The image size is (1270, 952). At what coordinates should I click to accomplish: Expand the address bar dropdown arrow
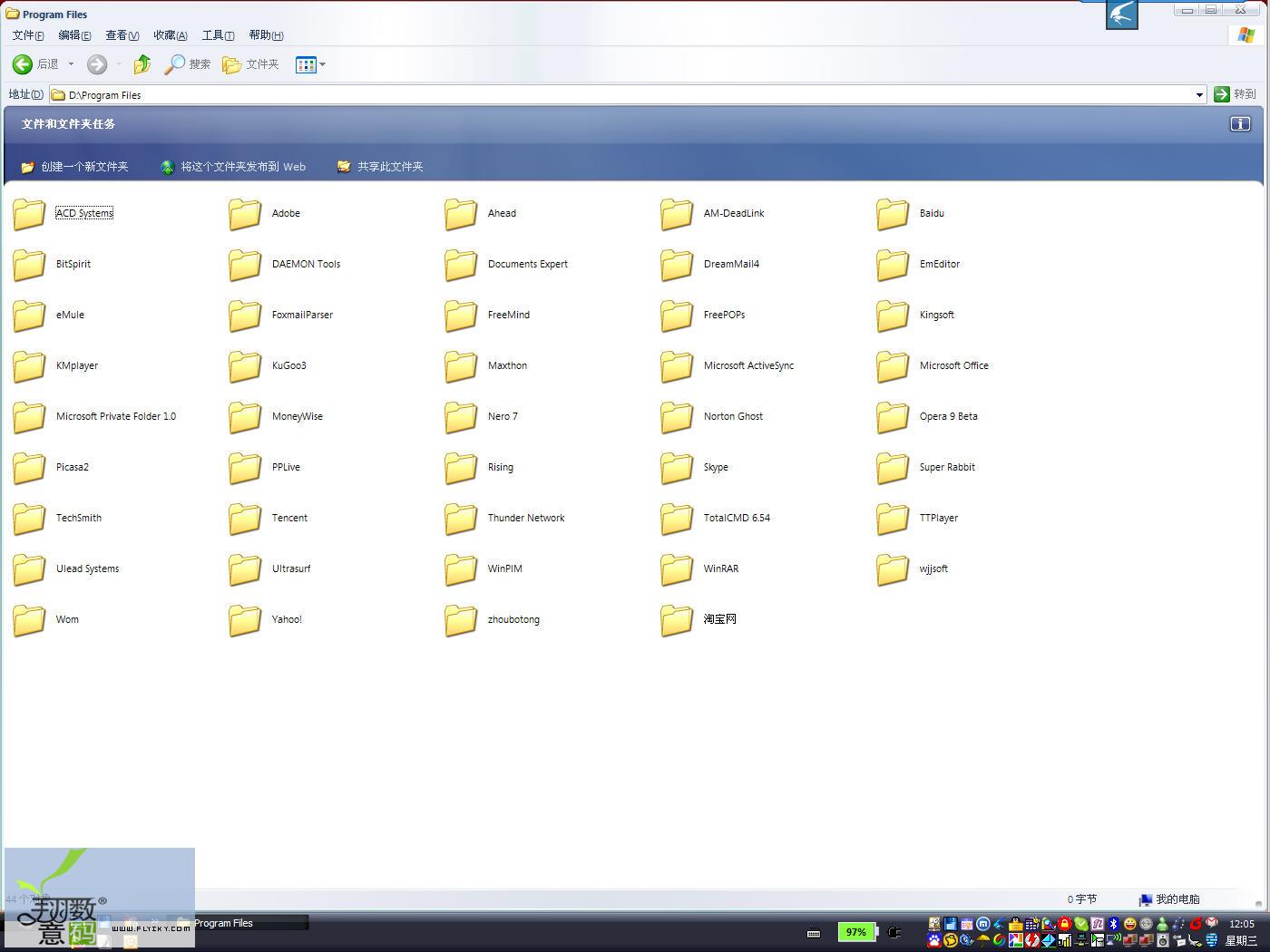pos(1199,94)
